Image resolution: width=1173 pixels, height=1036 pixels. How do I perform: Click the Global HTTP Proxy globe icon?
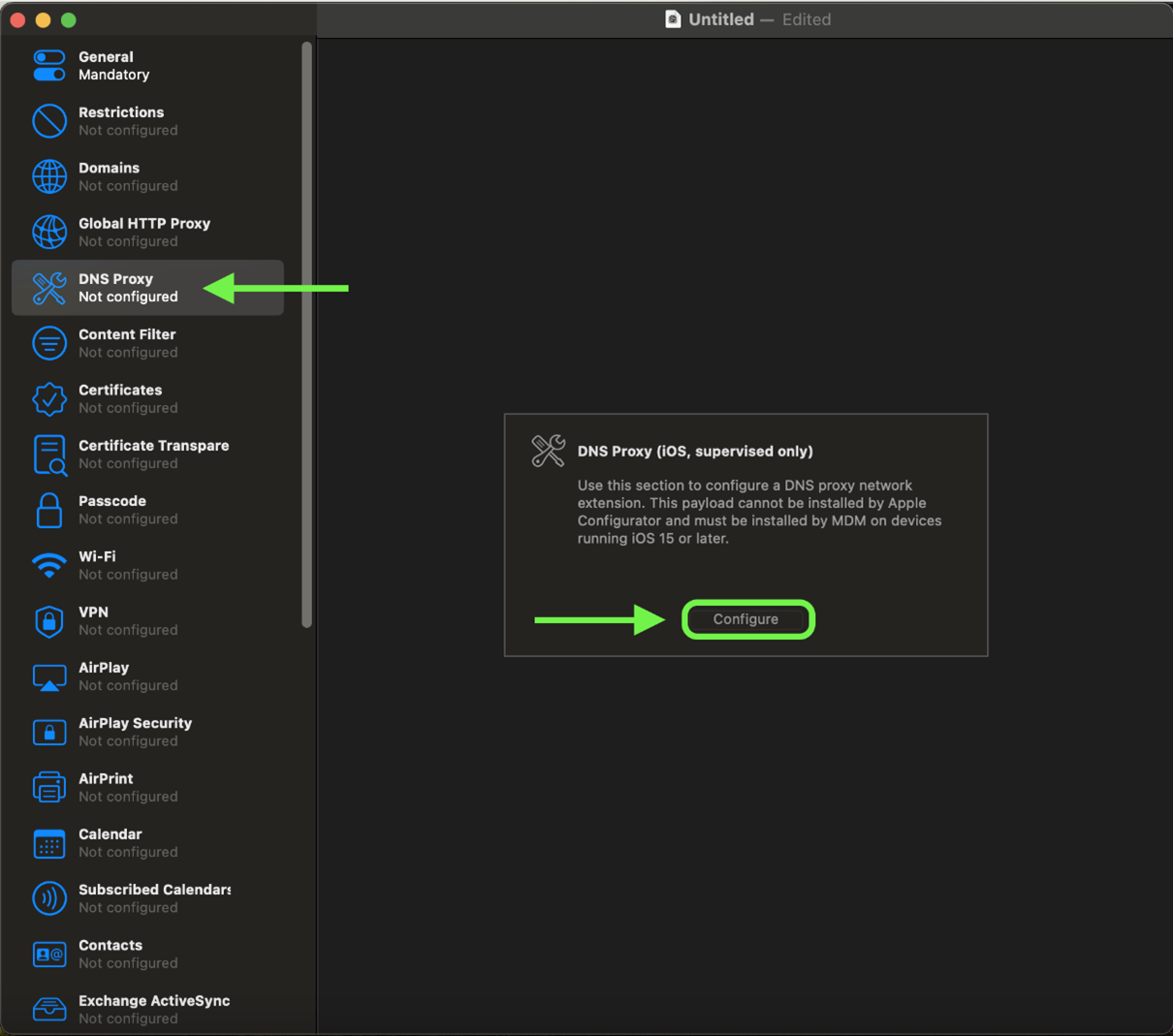click(49, 232)
